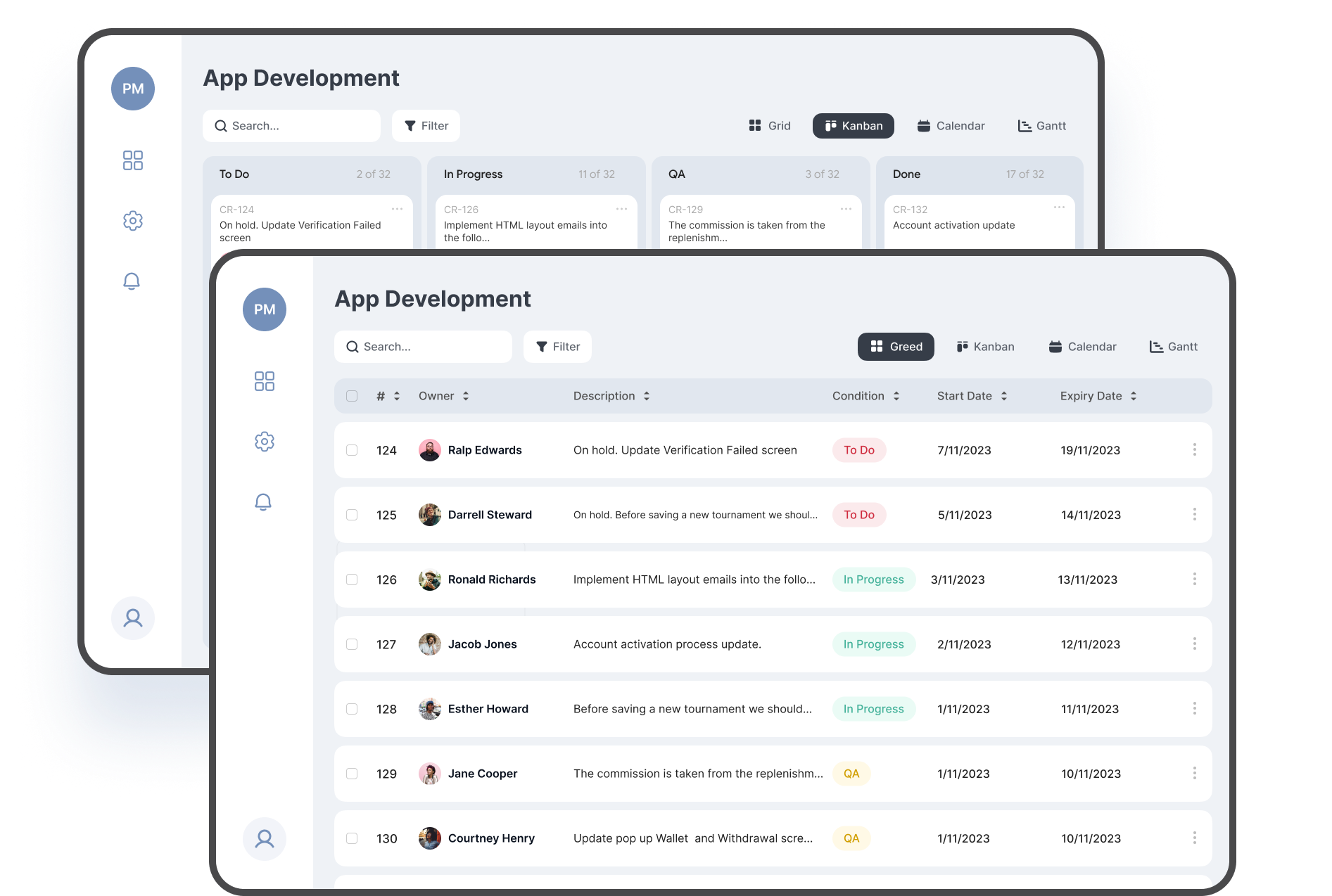Click start date 5/11/2023
The height and width of the screenshot is (896, 1332).
pyautogui.click(x=965, y=515)
